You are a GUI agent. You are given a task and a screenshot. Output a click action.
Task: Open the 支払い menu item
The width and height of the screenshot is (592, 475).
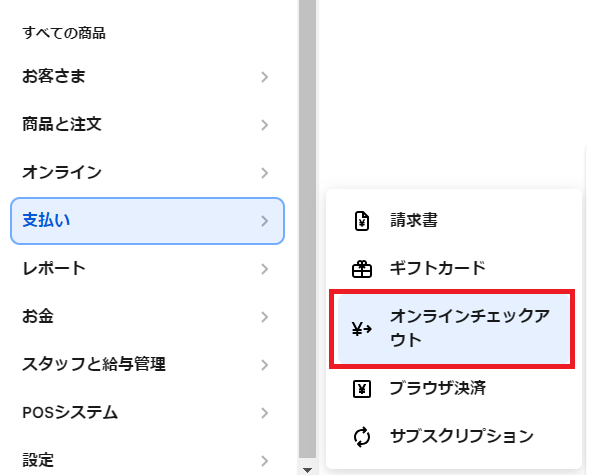(147, 221)
